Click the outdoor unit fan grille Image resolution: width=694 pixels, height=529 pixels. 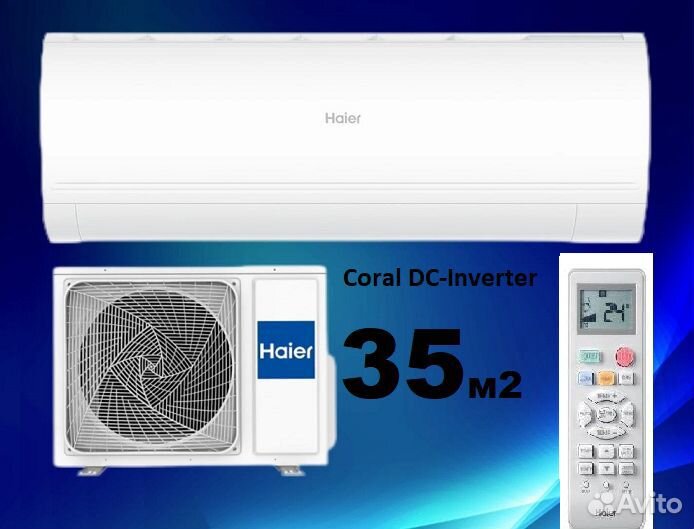pos(152,365)
